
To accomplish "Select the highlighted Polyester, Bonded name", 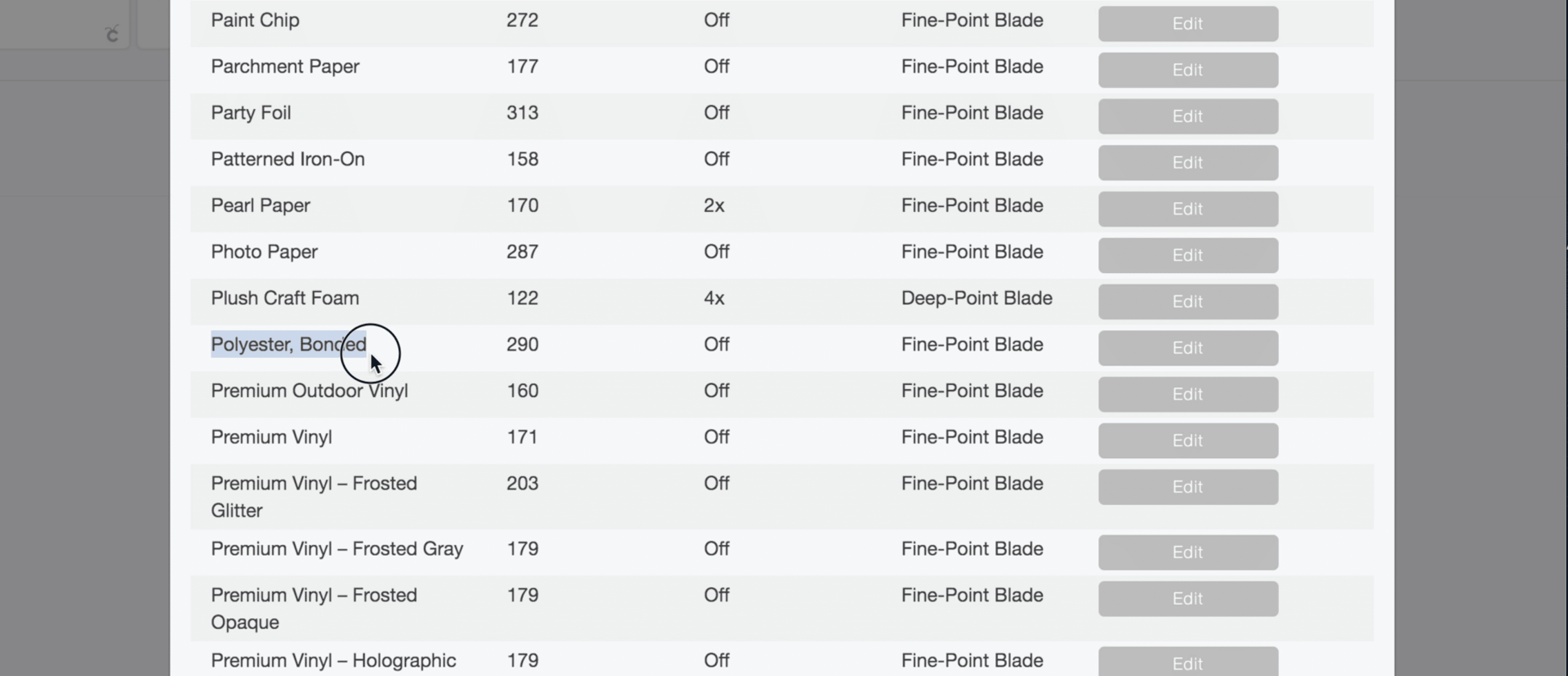I will (288, 345).
